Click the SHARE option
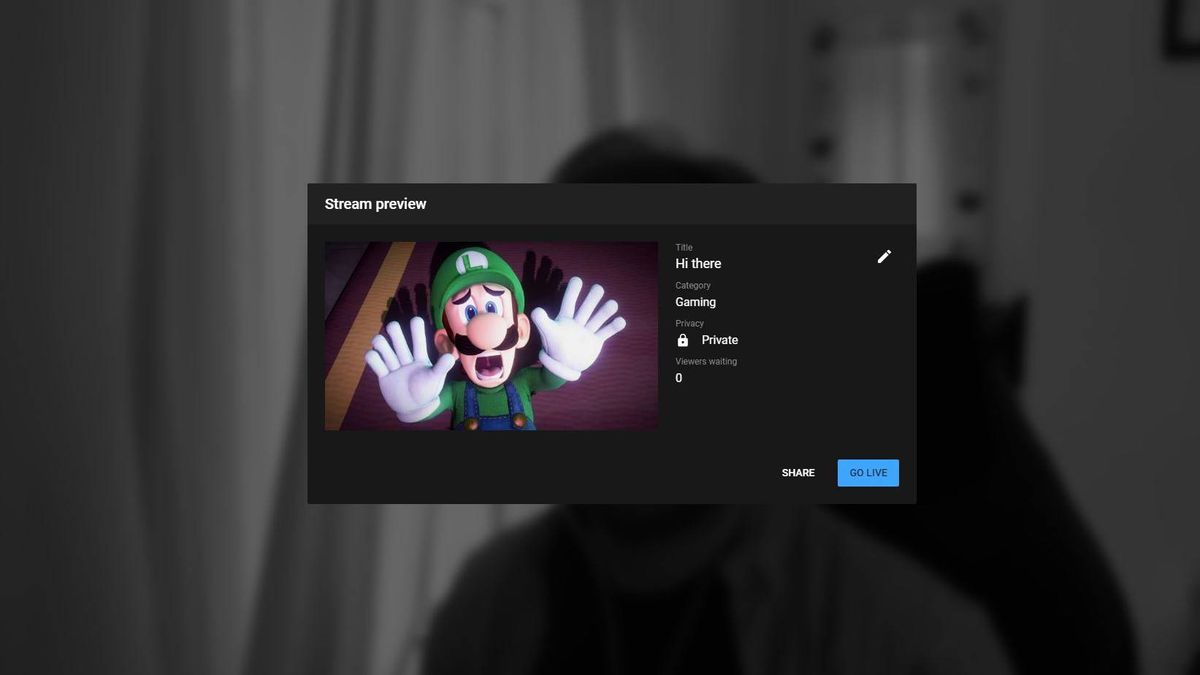Screen dimensions: 1200x675 [x=798, y=472]
